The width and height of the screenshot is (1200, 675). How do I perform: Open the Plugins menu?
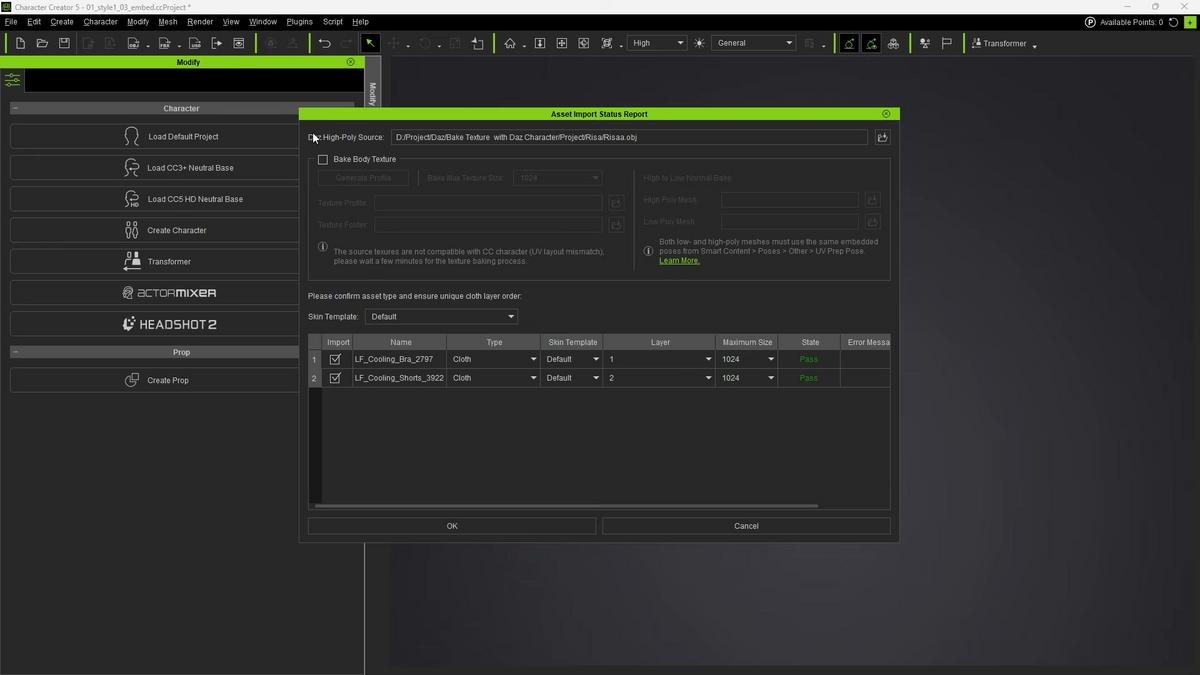pos(299,21)
